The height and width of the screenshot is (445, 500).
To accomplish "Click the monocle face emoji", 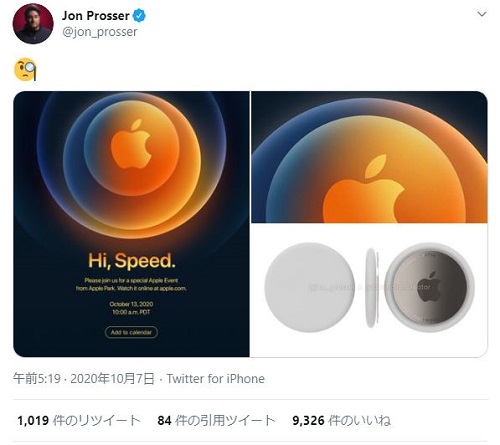I will tap(25, 69).
